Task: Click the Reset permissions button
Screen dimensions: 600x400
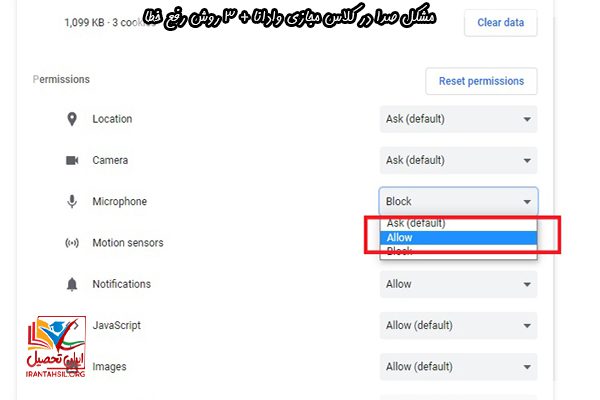Action: [481, 81]
